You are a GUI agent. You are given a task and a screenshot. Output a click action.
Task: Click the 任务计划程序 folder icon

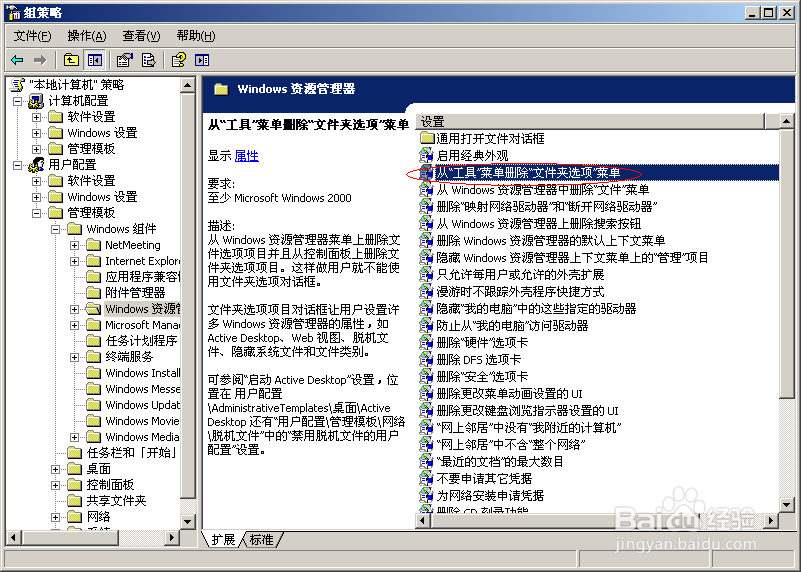click(93, 341)
